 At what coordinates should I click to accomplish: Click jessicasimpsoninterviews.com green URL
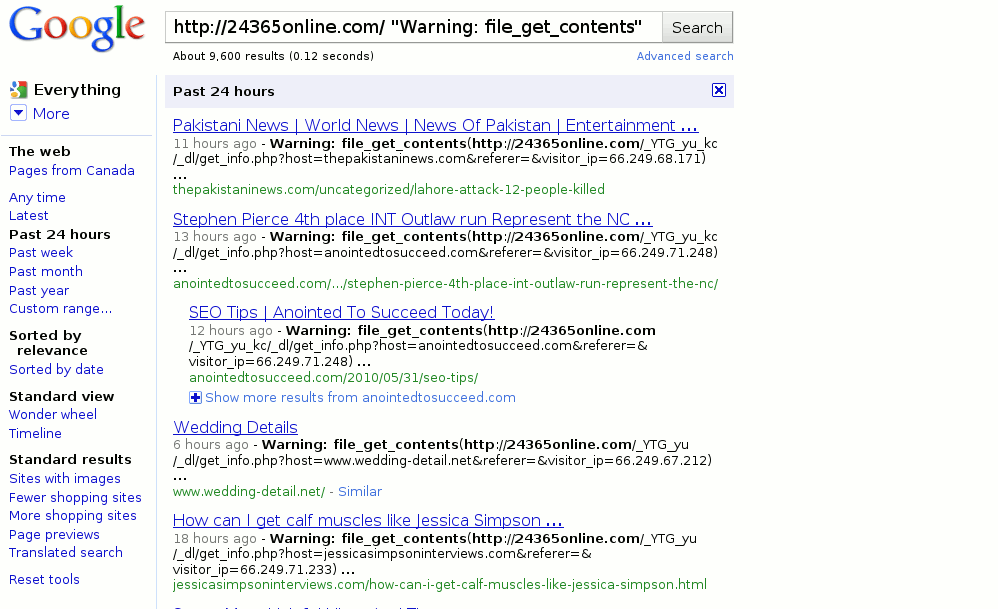[440, 584]
